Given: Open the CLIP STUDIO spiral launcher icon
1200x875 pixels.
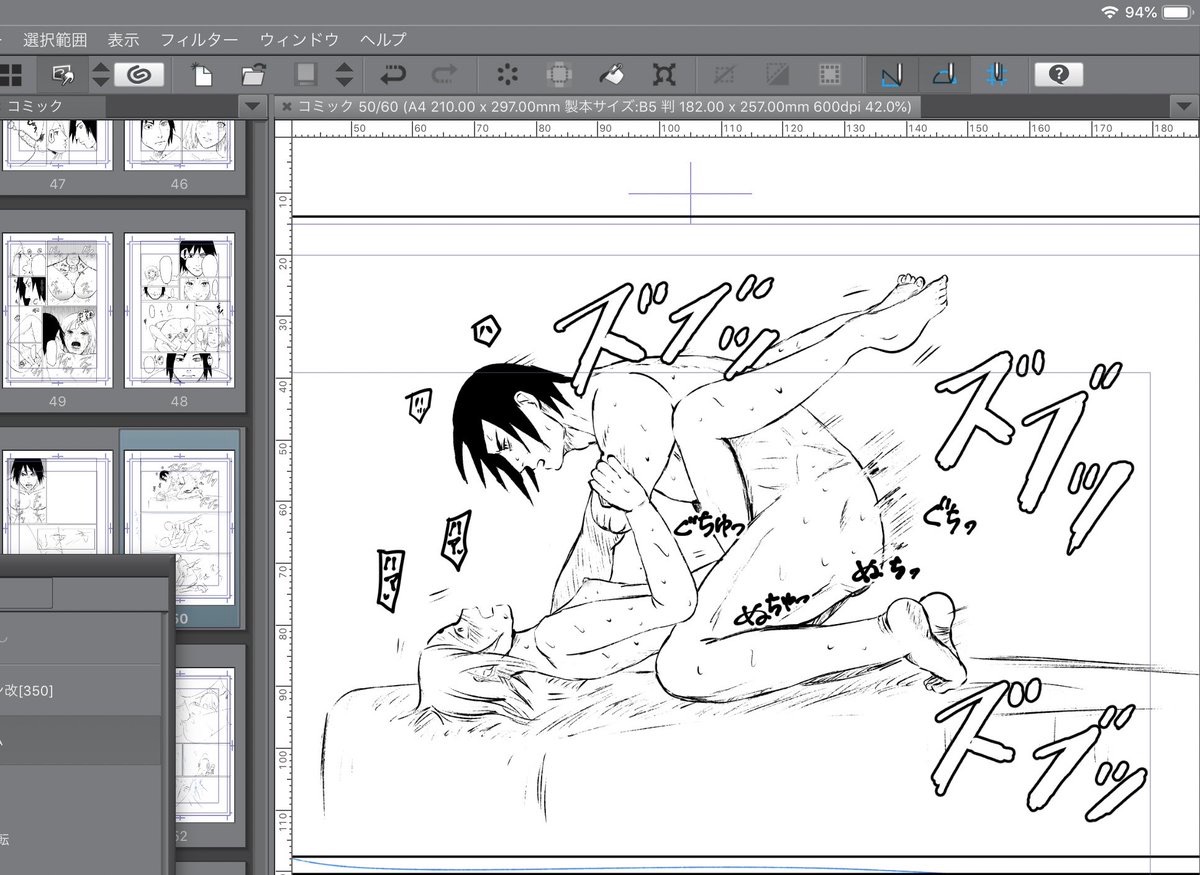Looking at the screenshot, I should click(x=139, y=74).
